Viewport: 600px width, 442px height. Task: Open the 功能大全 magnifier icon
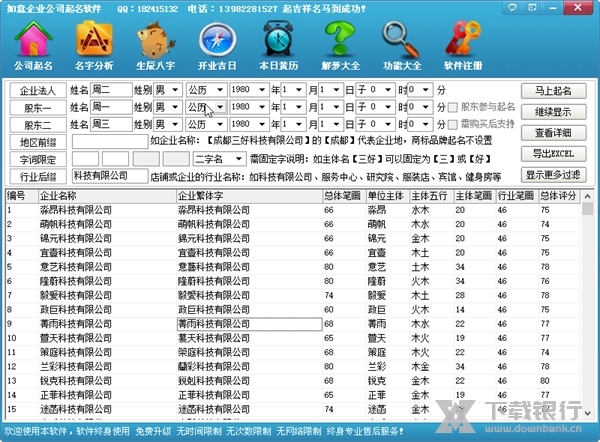402,45
